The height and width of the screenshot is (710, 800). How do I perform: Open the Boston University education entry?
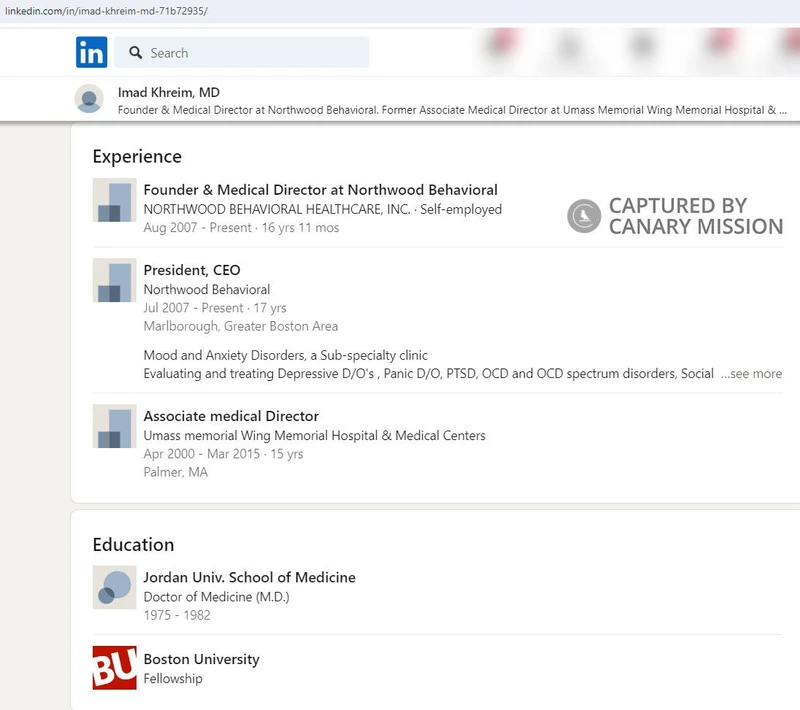[x=202, y=659]
